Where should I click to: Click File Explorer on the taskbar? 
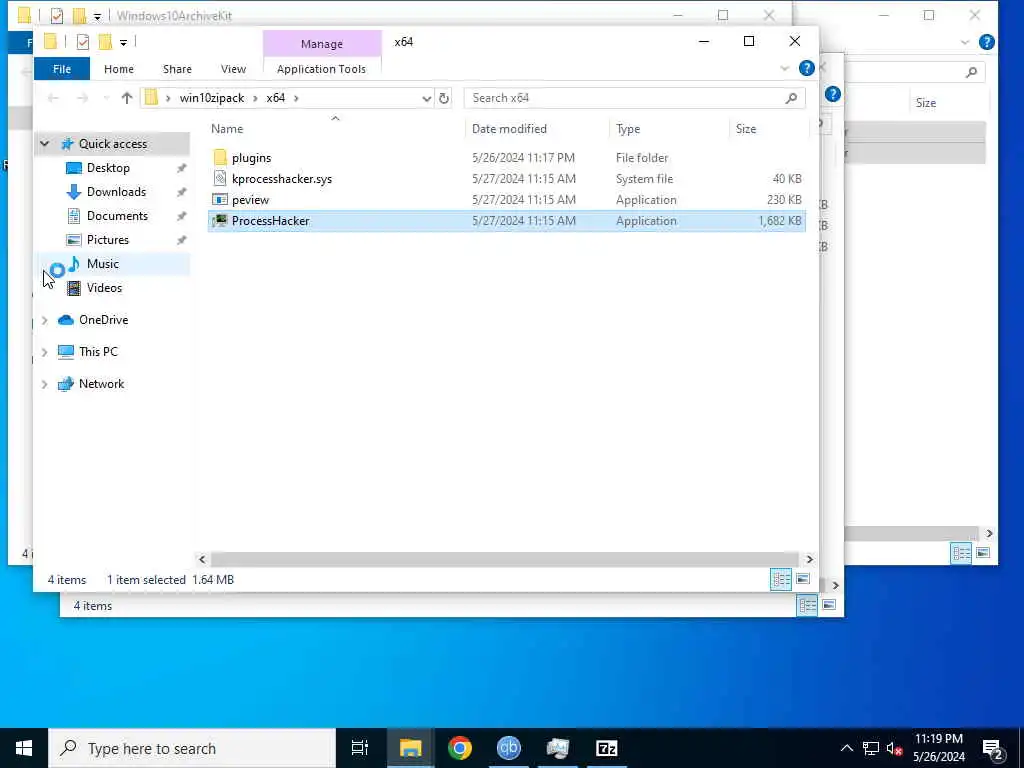click(411, 748)
